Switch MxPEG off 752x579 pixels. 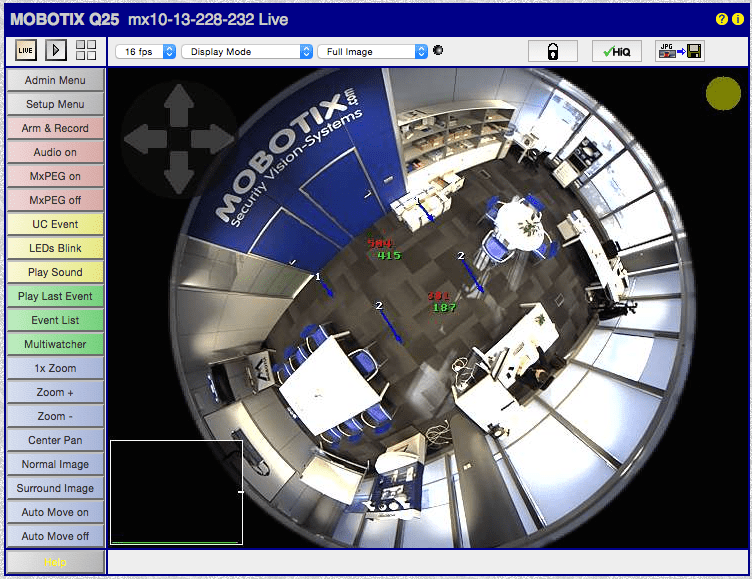55,200
